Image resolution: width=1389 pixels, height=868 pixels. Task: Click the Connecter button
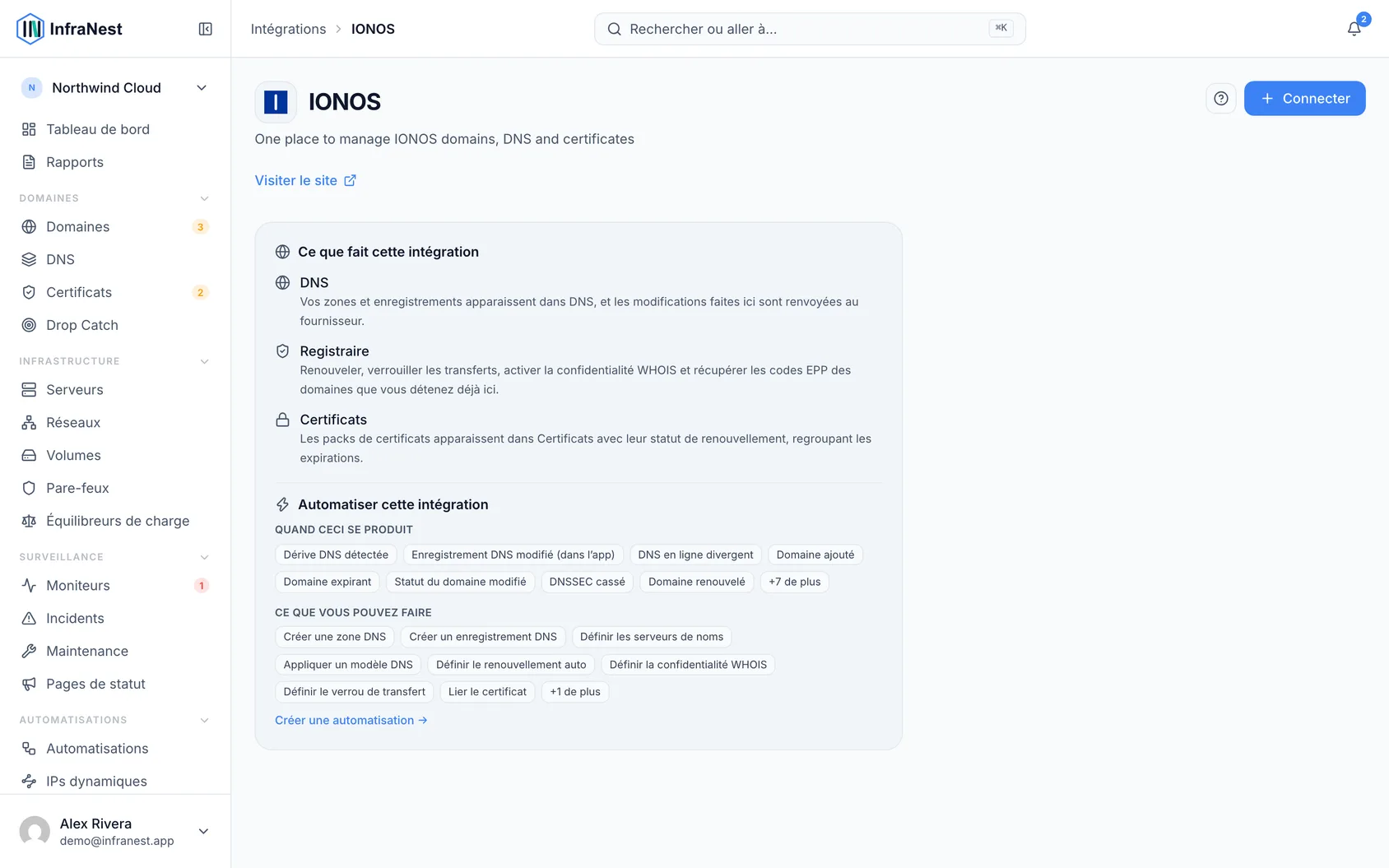[1304, 99]
